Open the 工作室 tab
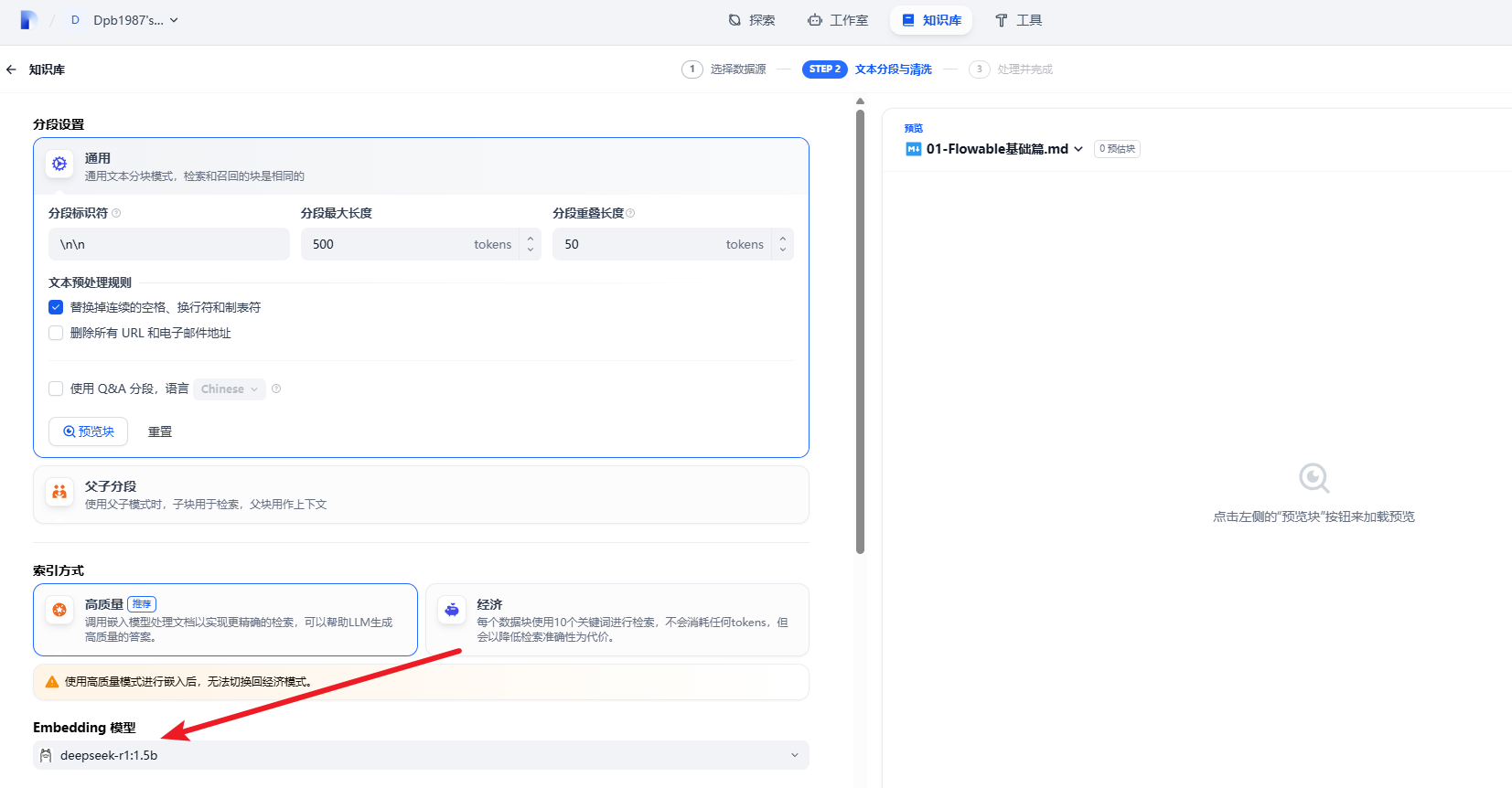Screen dimensions: 1512x788 pos(838,20)
